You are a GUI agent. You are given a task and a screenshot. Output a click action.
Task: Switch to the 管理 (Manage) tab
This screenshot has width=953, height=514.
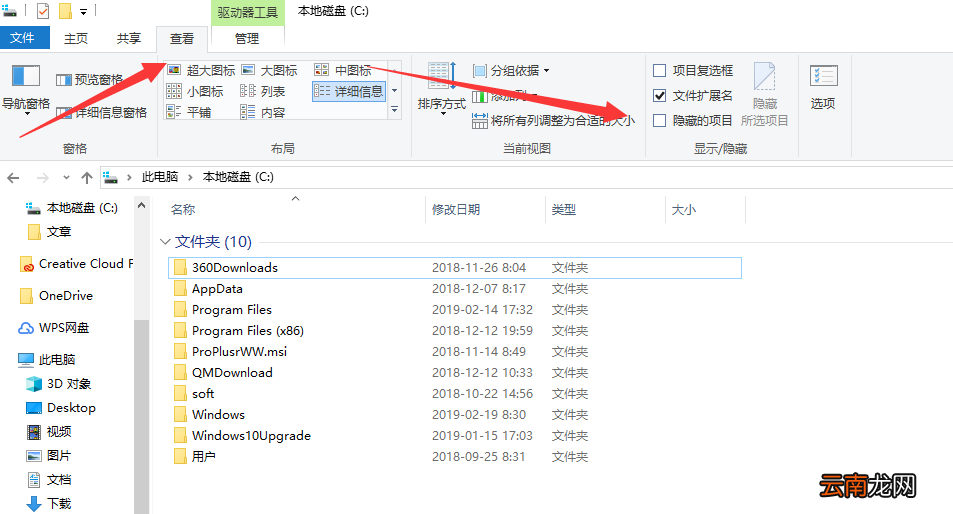point(247,38)
